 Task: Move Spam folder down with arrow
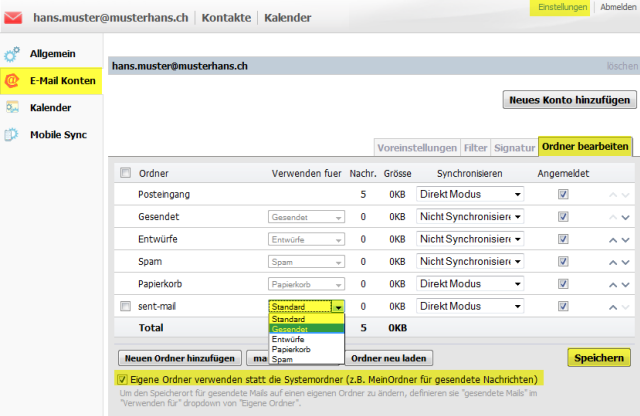point(625,262)
